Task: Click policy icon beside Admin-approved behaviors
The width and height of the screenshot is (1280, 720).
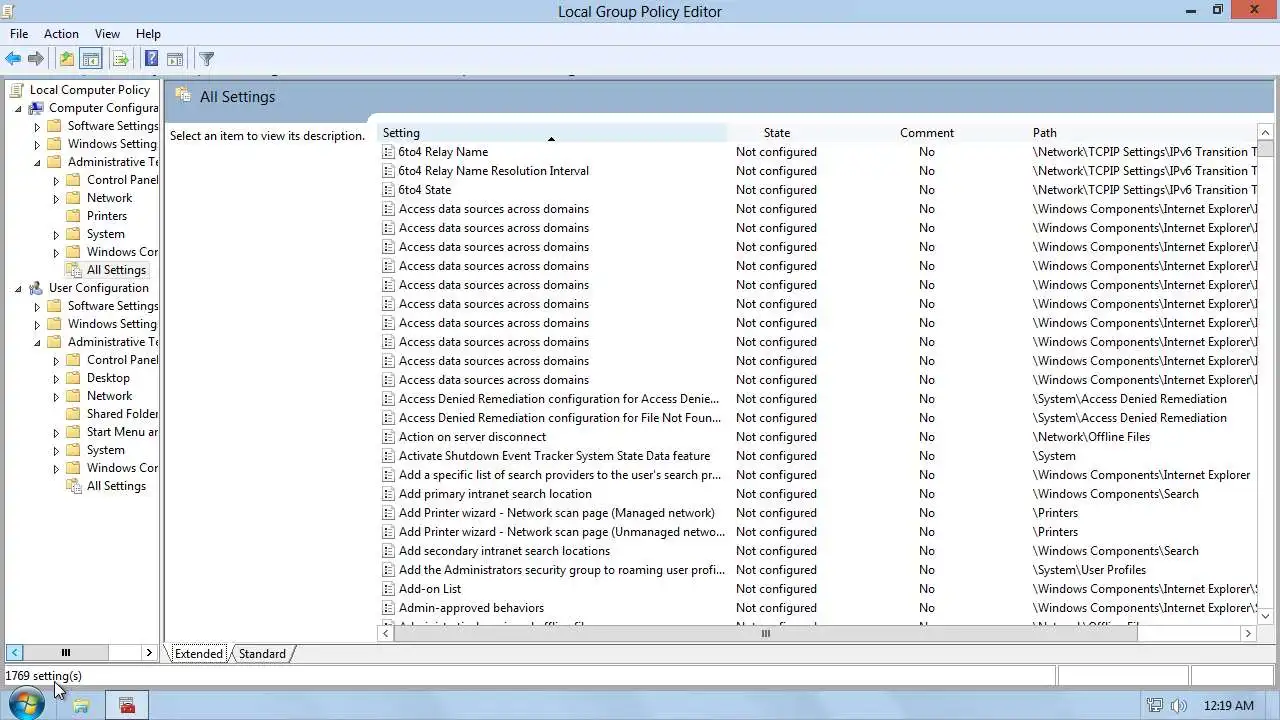Action: coord(389,608)
